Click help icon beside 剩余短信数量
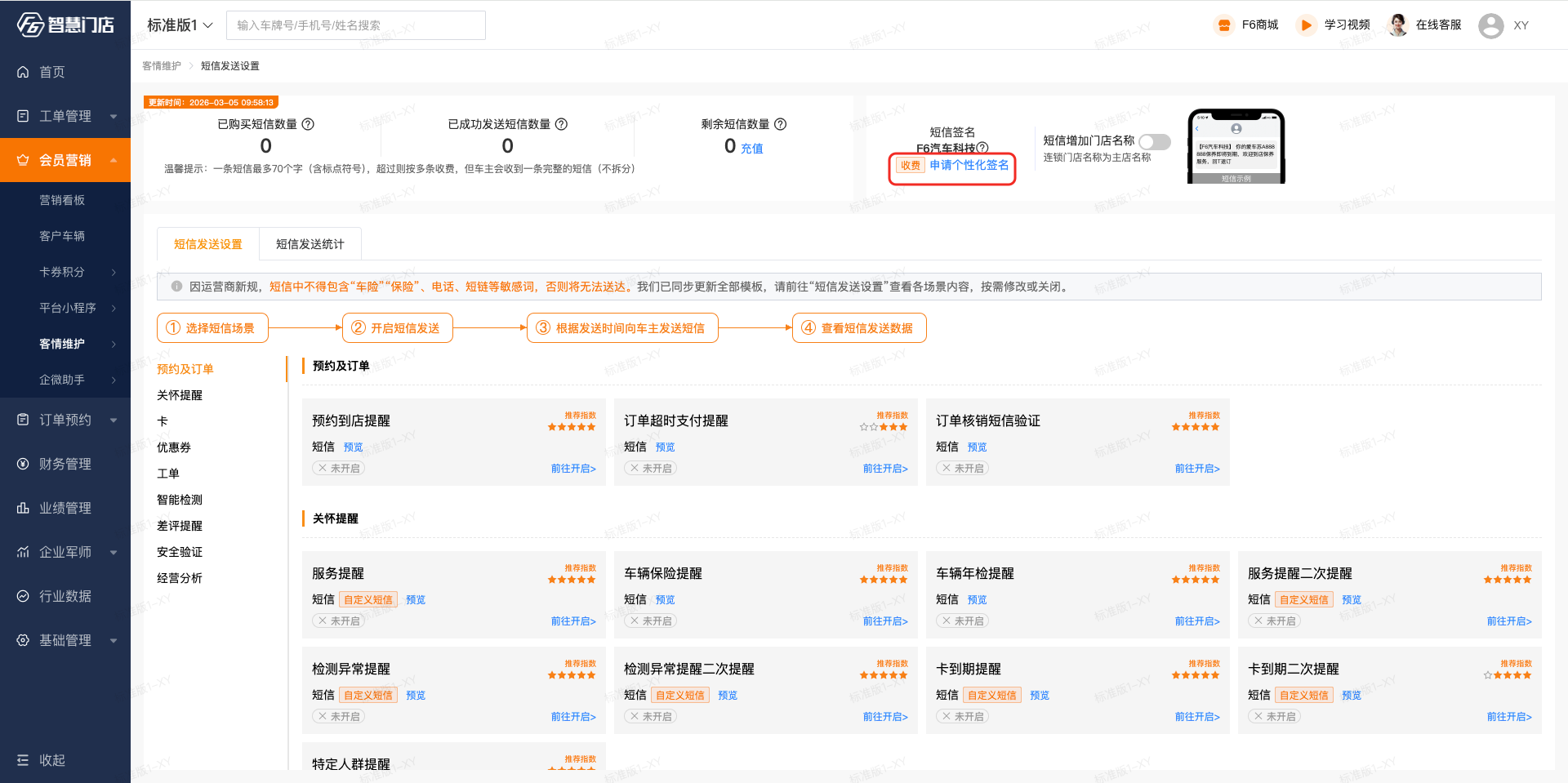 [780, 124]
